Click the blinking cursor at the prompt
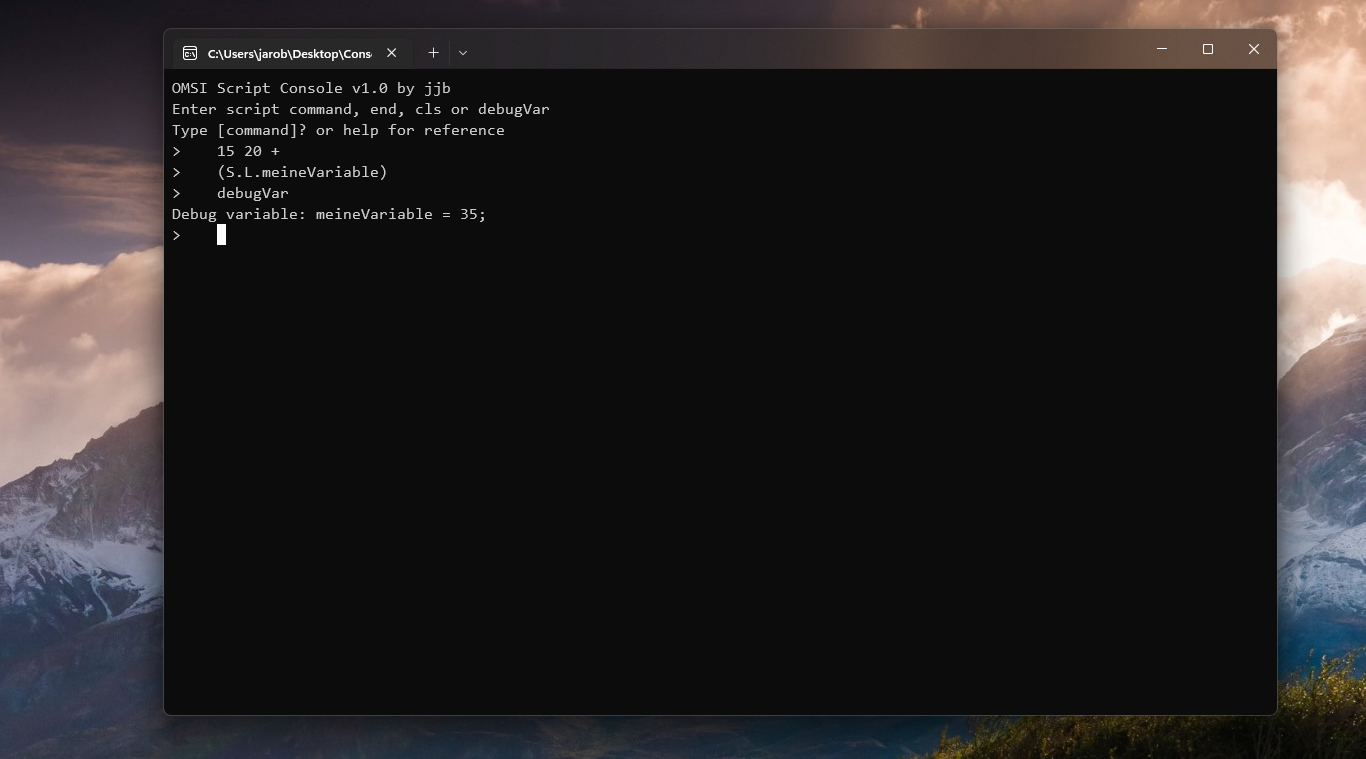1366x759 pixels. pyautogui.click(x=221, y=235)
